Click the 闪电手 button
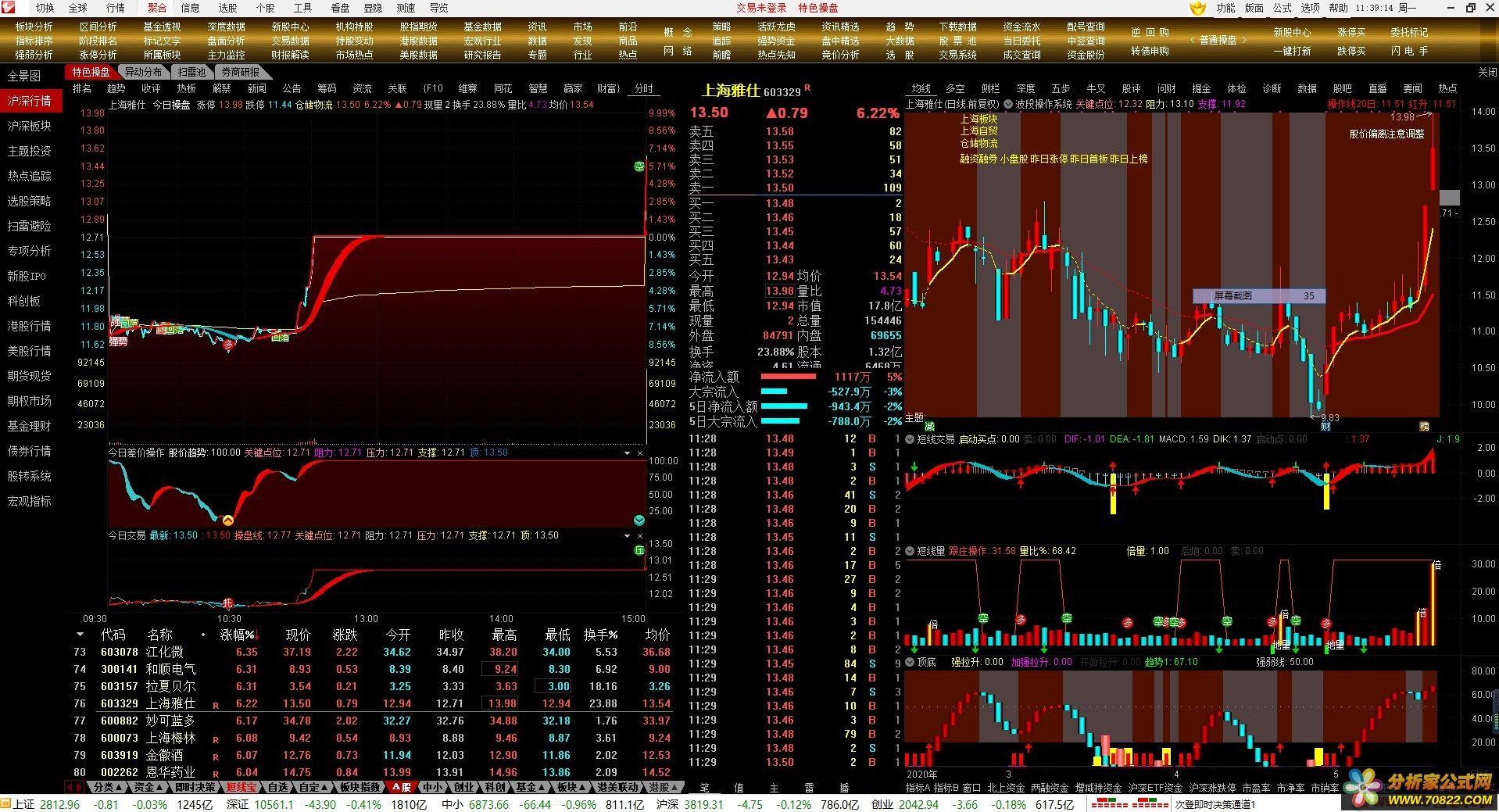 [x=1409, y=51]
